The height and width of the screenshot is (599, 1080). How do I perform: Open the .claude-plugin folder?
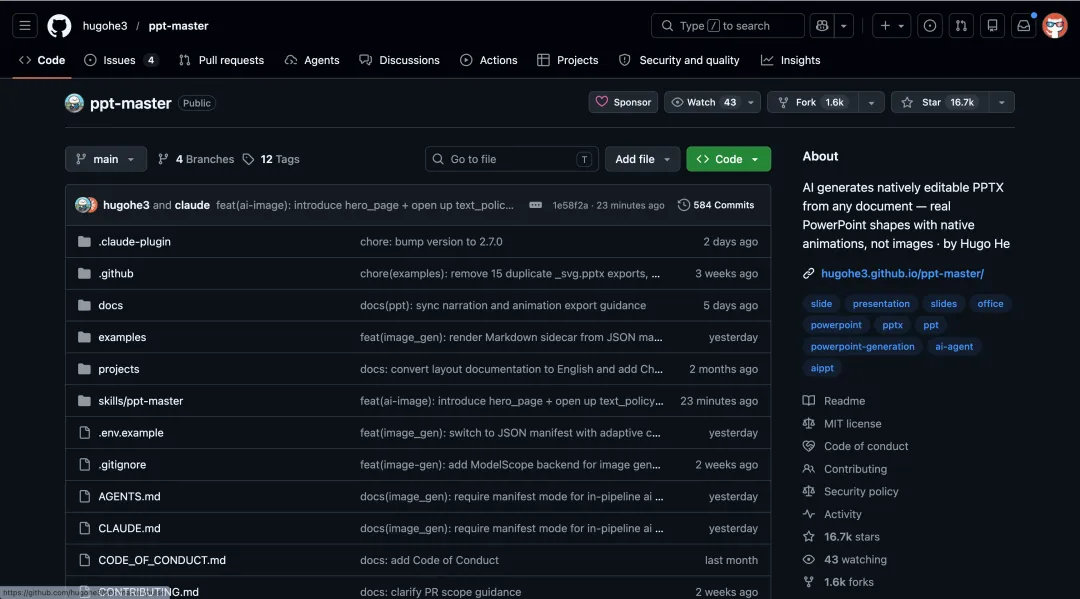click(x=134, y=242)
